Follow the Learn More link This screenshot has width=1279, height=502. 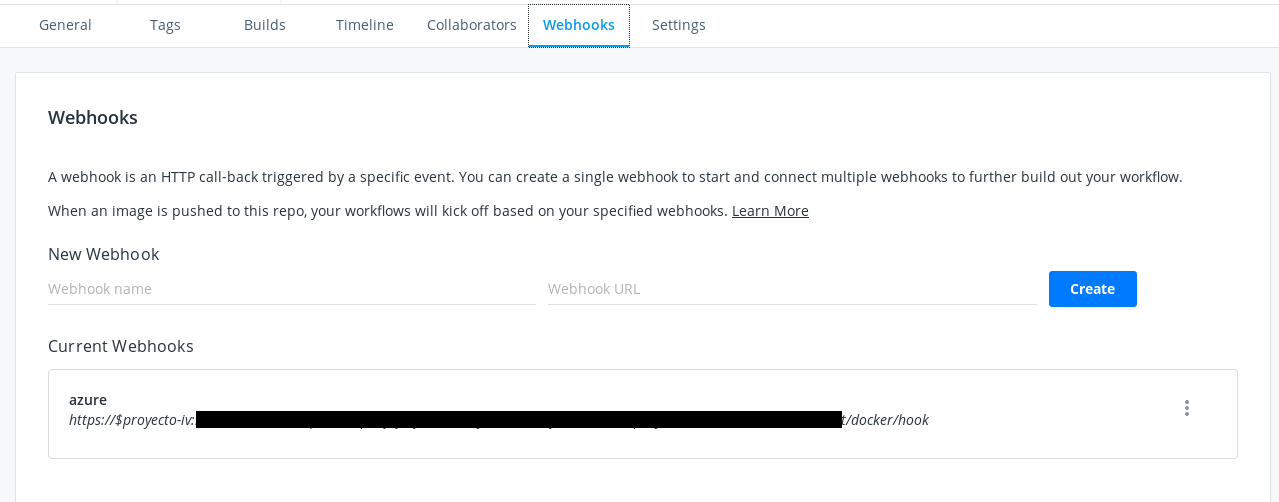tap(770, 211)
